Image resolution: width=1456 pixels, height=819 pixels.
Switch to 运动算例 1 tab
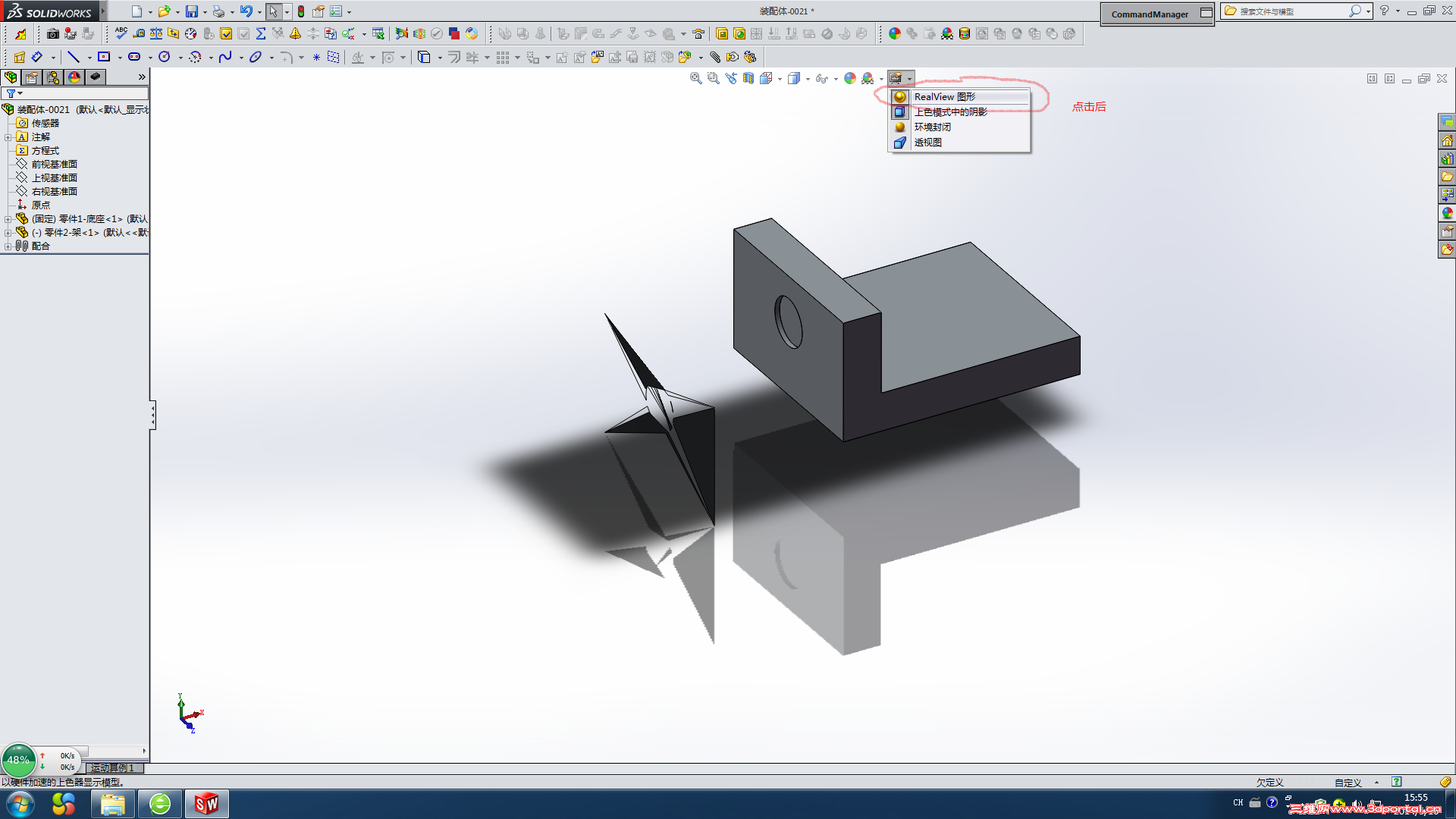[x=112, y=768]
